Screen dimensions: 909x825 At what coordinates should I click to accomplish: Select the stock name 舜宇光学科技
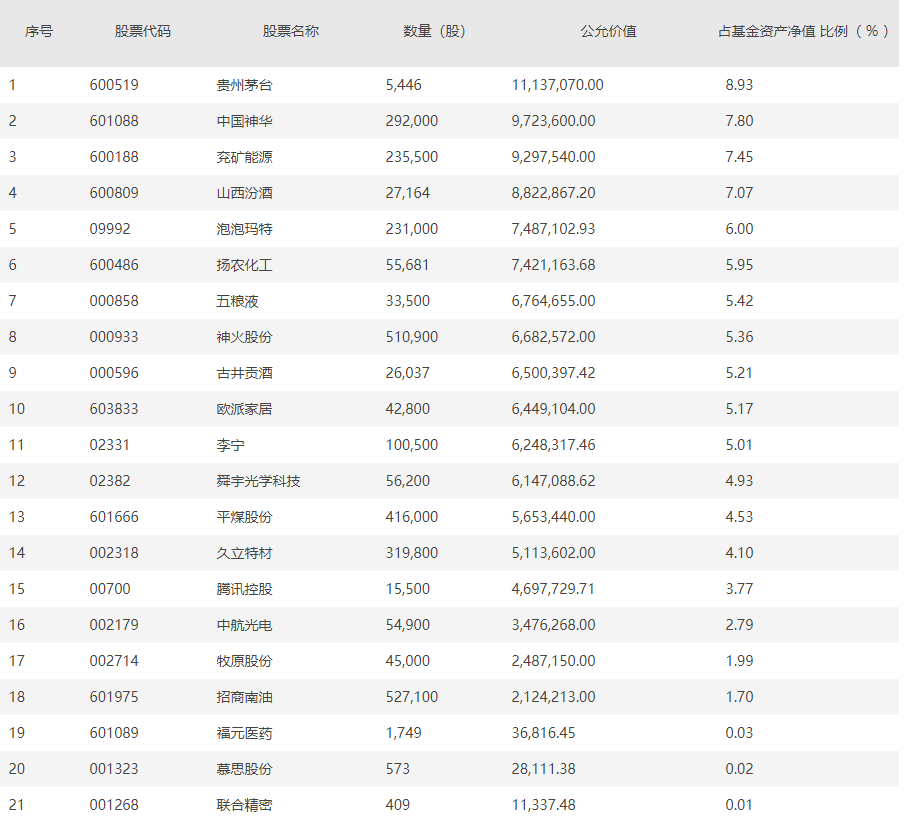click(x=258, y=481)
